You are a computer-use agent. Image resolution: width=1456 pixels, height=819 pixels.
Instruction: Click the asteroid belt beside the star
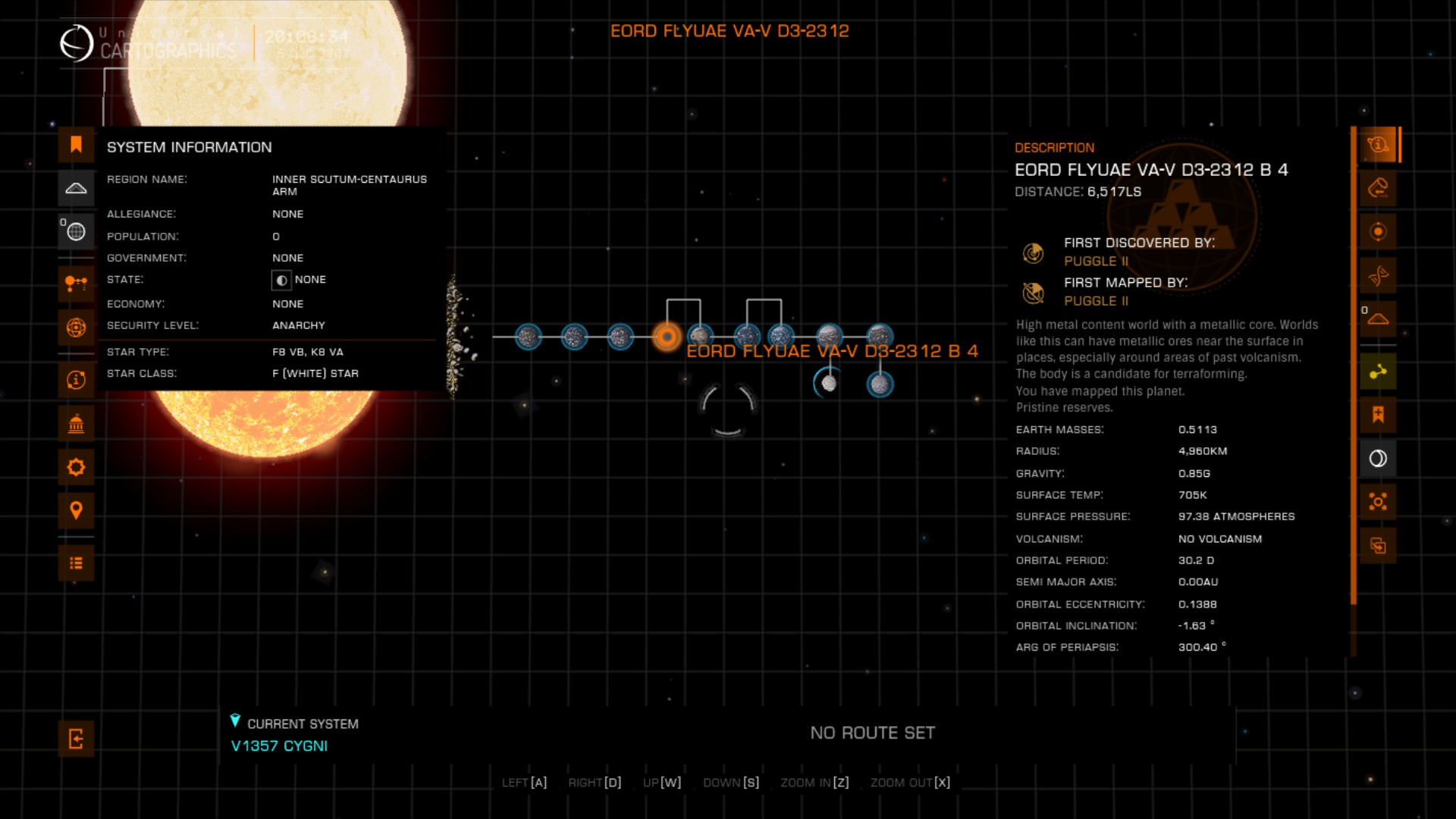click(459, 337)
